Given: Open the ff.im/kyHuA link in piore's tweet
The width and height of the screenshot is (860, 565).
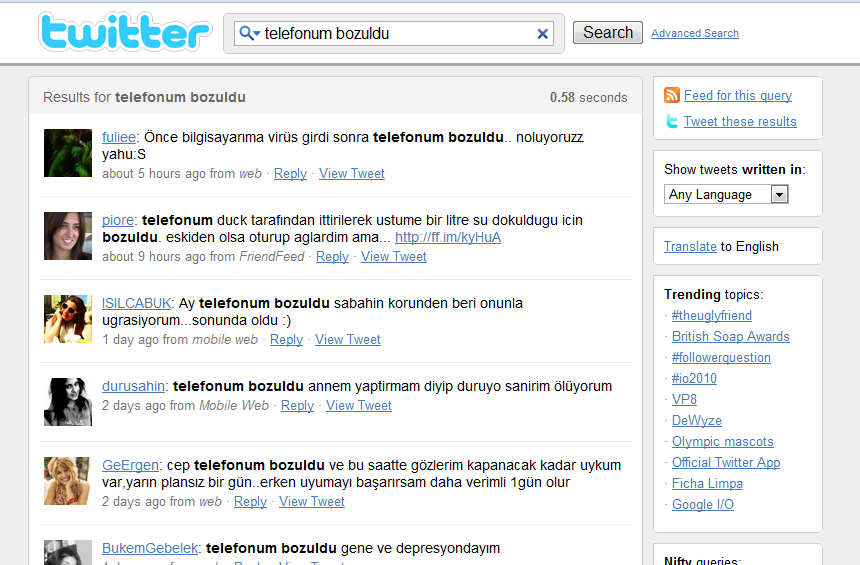Looking at the screenshot, I should tap(447, 238).
